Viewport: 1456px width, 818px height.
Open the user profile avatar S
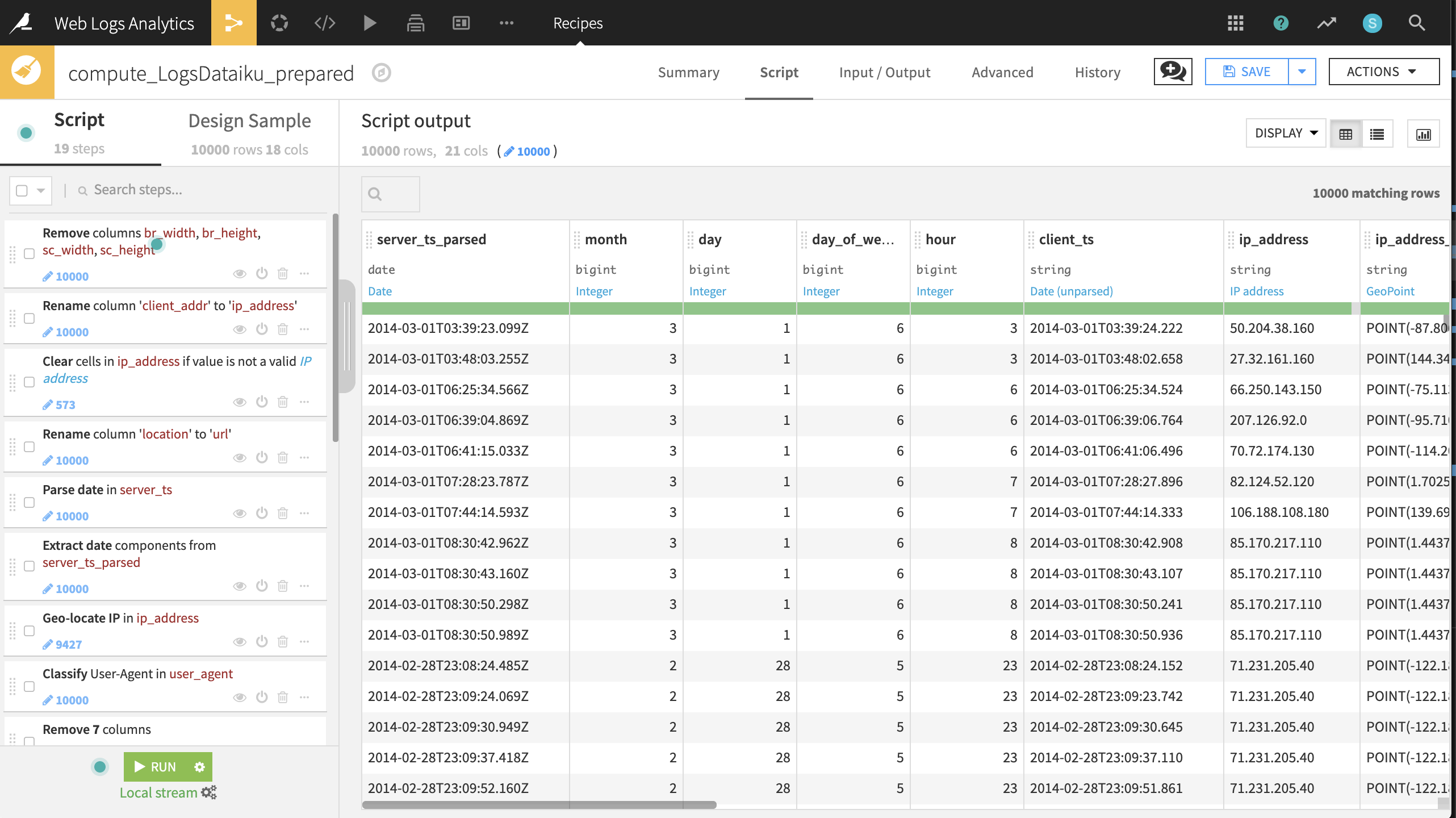click(1372, 23)
